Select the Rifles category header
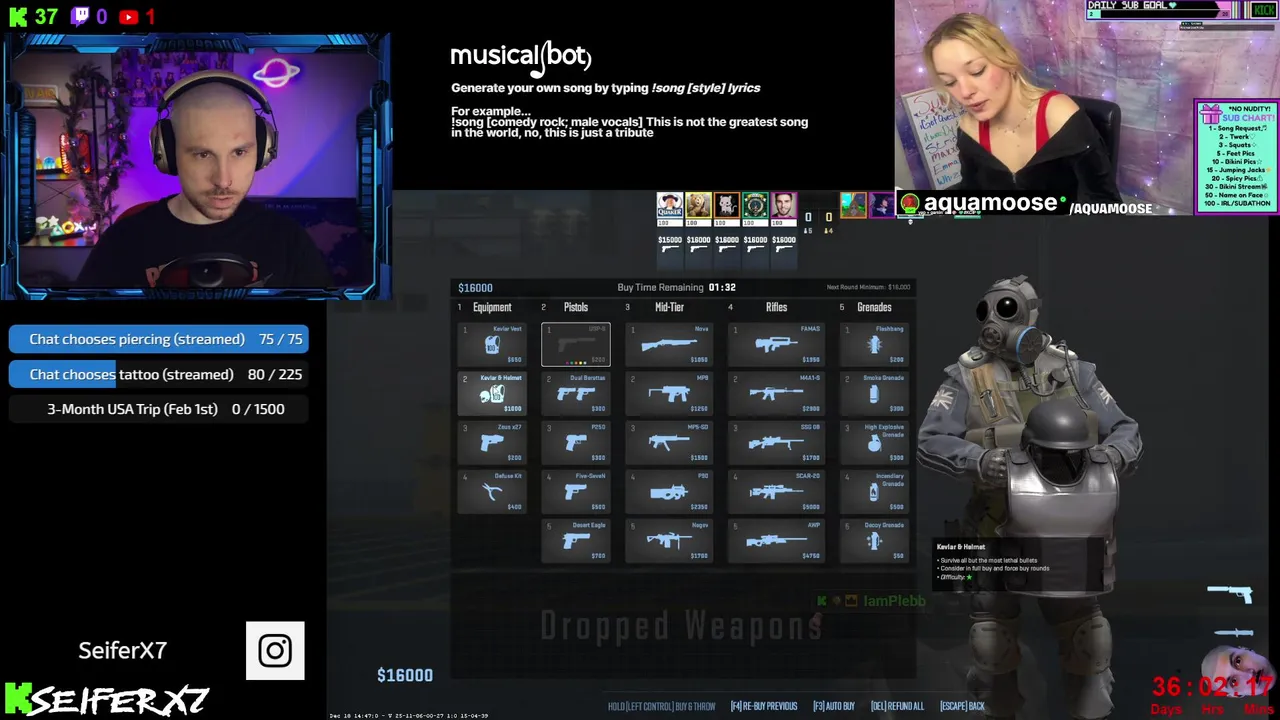This screenshot has height=720, width=1280. click(x=776, y=307)
